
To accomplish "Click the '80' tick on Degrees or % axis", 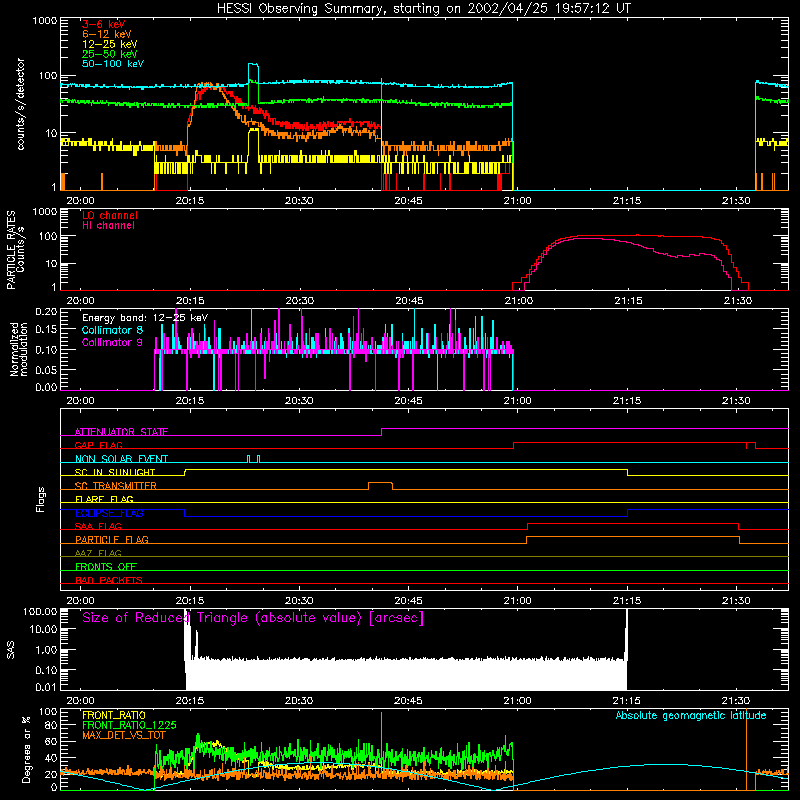I will point(52,725).
